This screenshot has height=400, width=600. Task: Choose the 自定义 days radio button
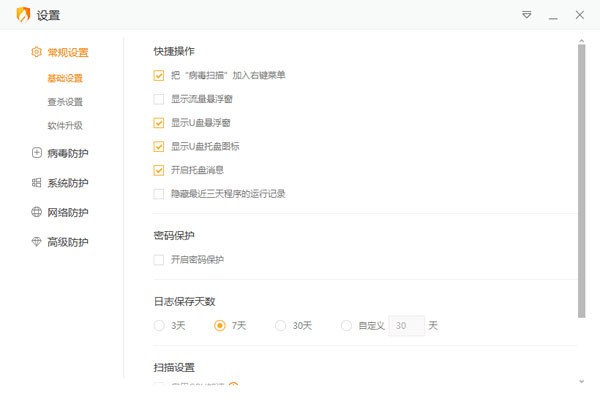tap(346, 325)
